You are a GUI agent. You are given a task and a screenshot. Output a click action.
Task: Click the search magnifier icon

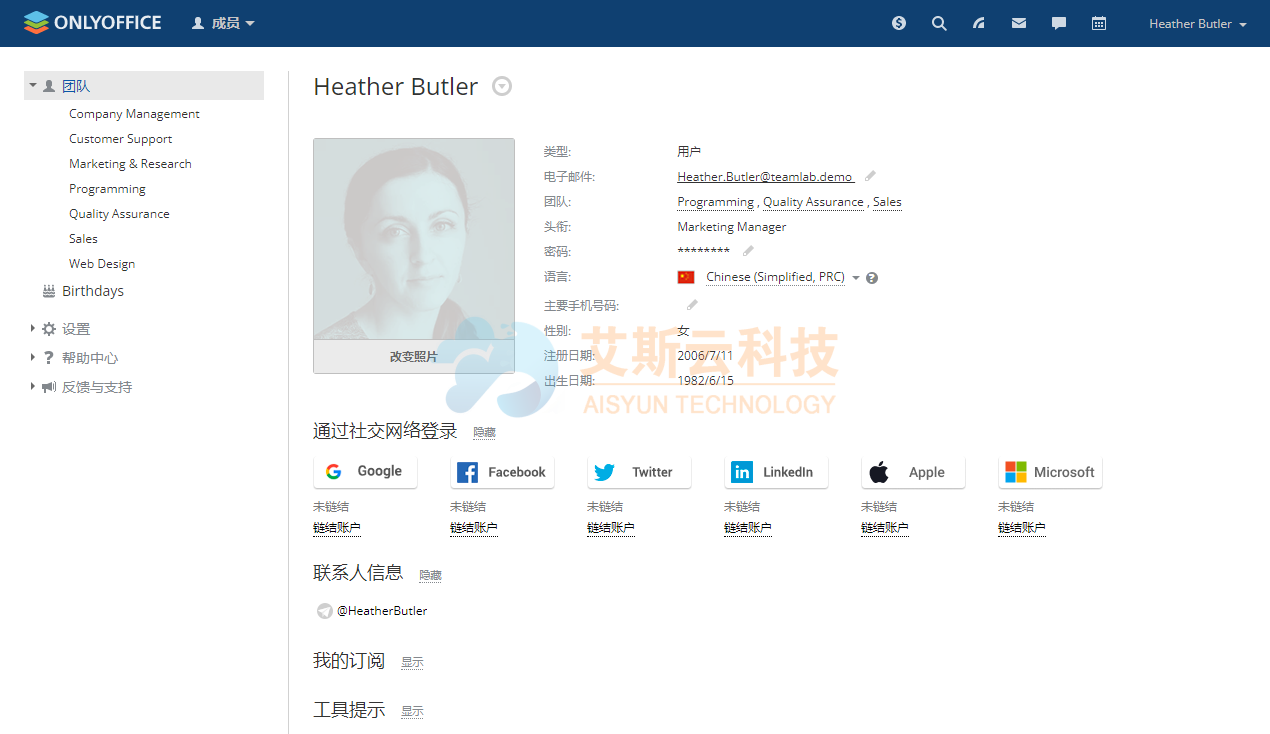(x=939, y=23)
